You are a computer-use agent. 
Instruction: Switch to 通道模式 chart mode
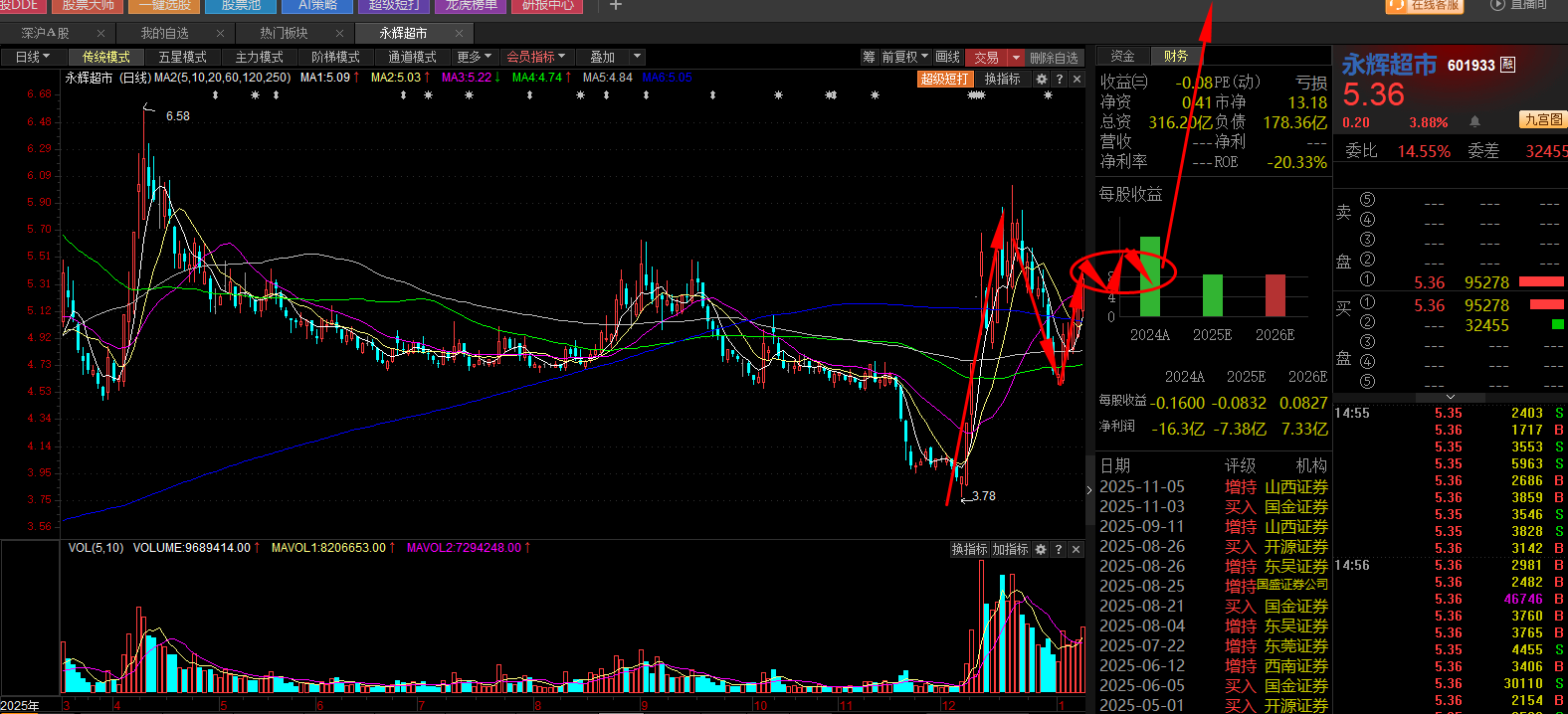413,57
